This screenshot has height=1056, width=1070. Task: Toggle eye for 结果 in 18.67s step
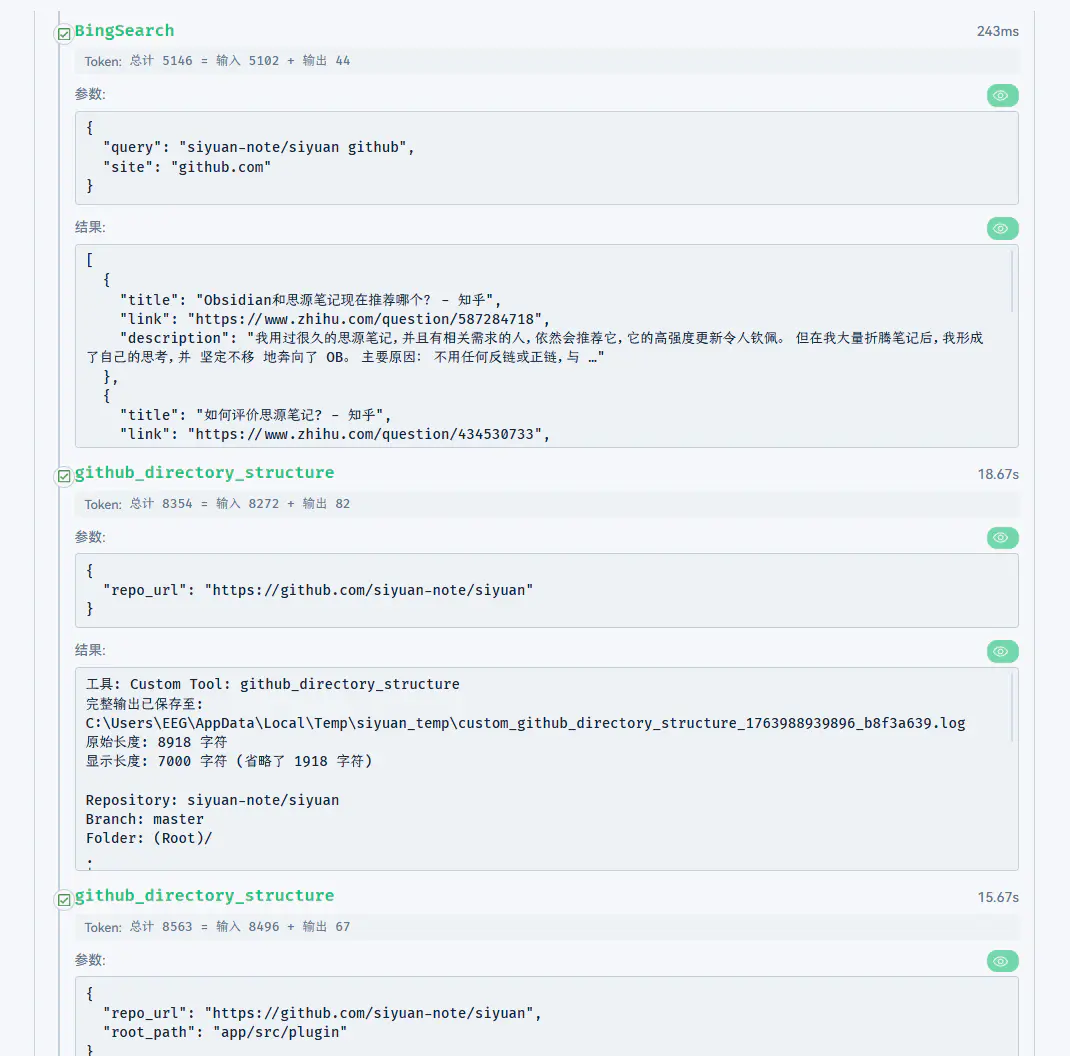(1002, 651)
